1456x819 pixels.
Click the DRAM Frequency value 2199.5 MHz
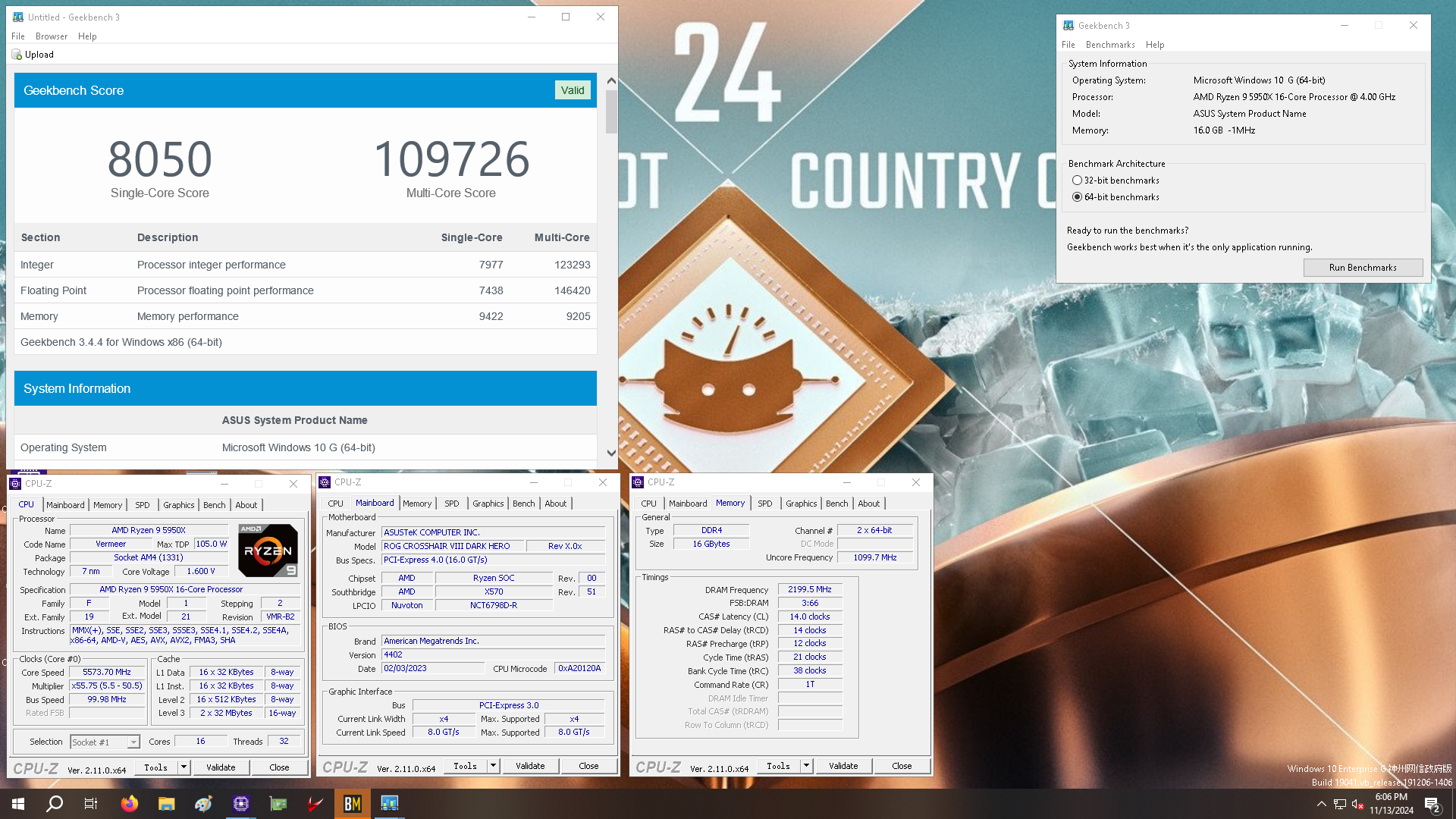click(810, 589)
